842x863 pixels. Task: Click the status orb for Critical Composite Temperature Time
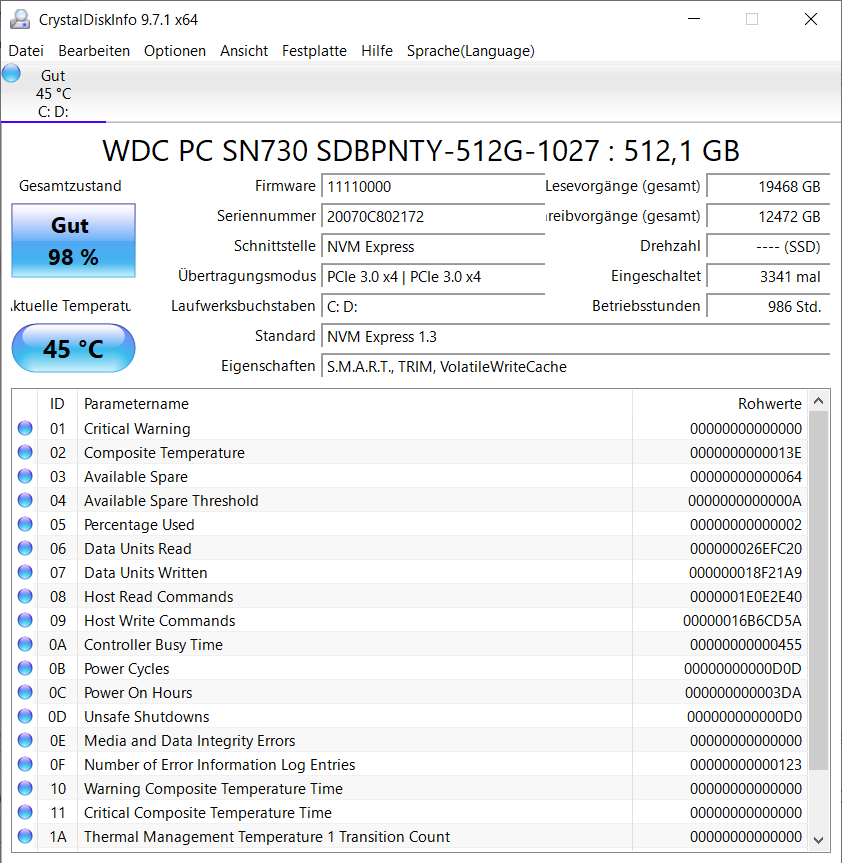(25, 812)
